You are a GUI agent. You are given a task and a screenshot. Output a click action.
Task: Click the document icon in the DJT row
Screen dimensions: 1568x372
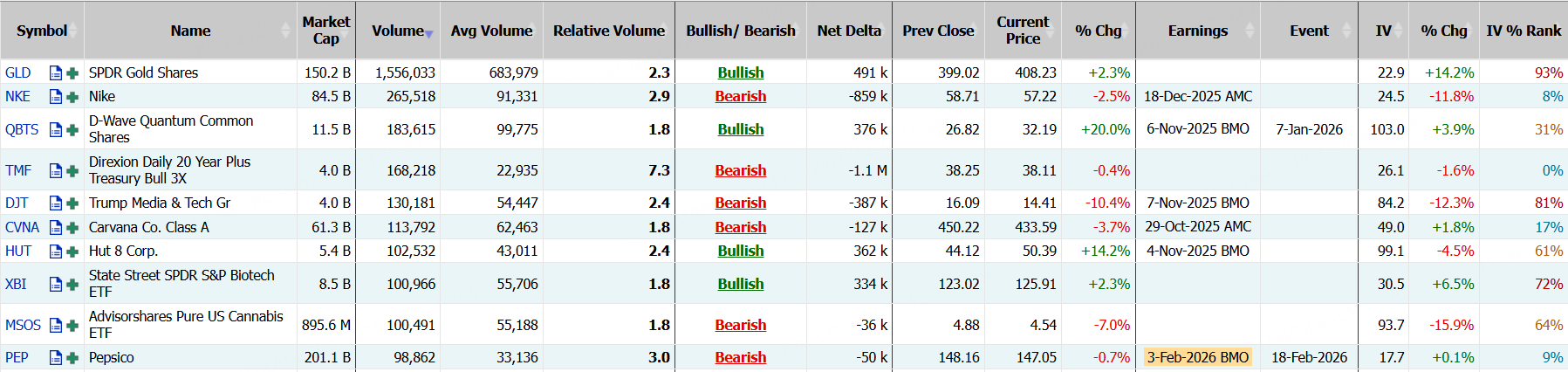point(56,203)
